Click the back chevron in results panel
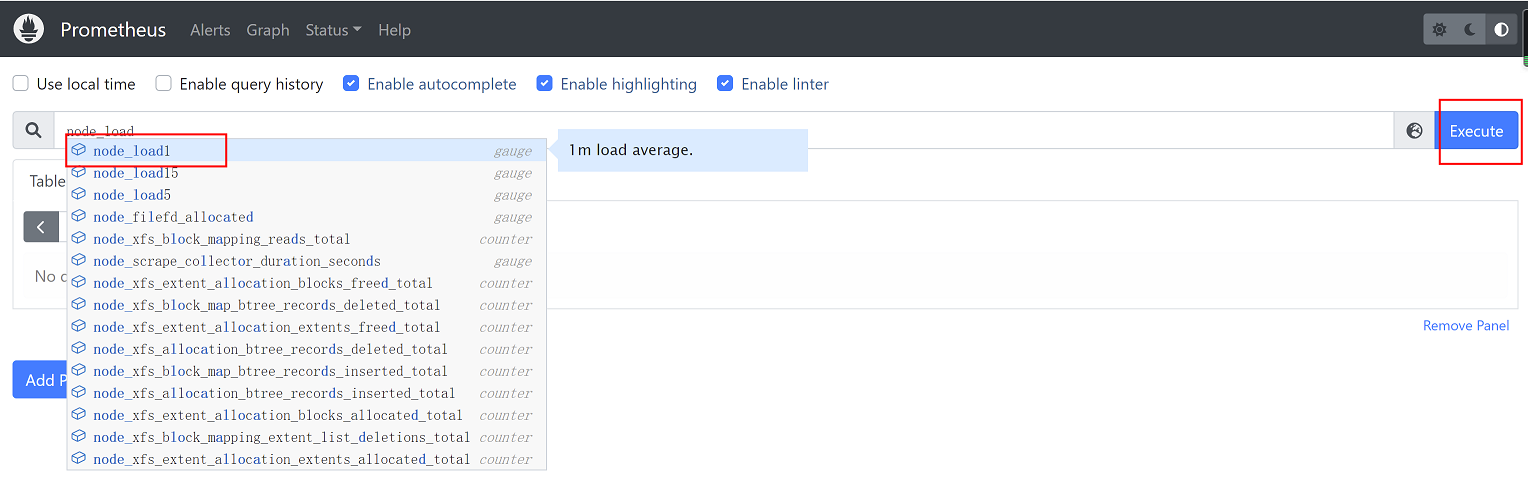 40,227
